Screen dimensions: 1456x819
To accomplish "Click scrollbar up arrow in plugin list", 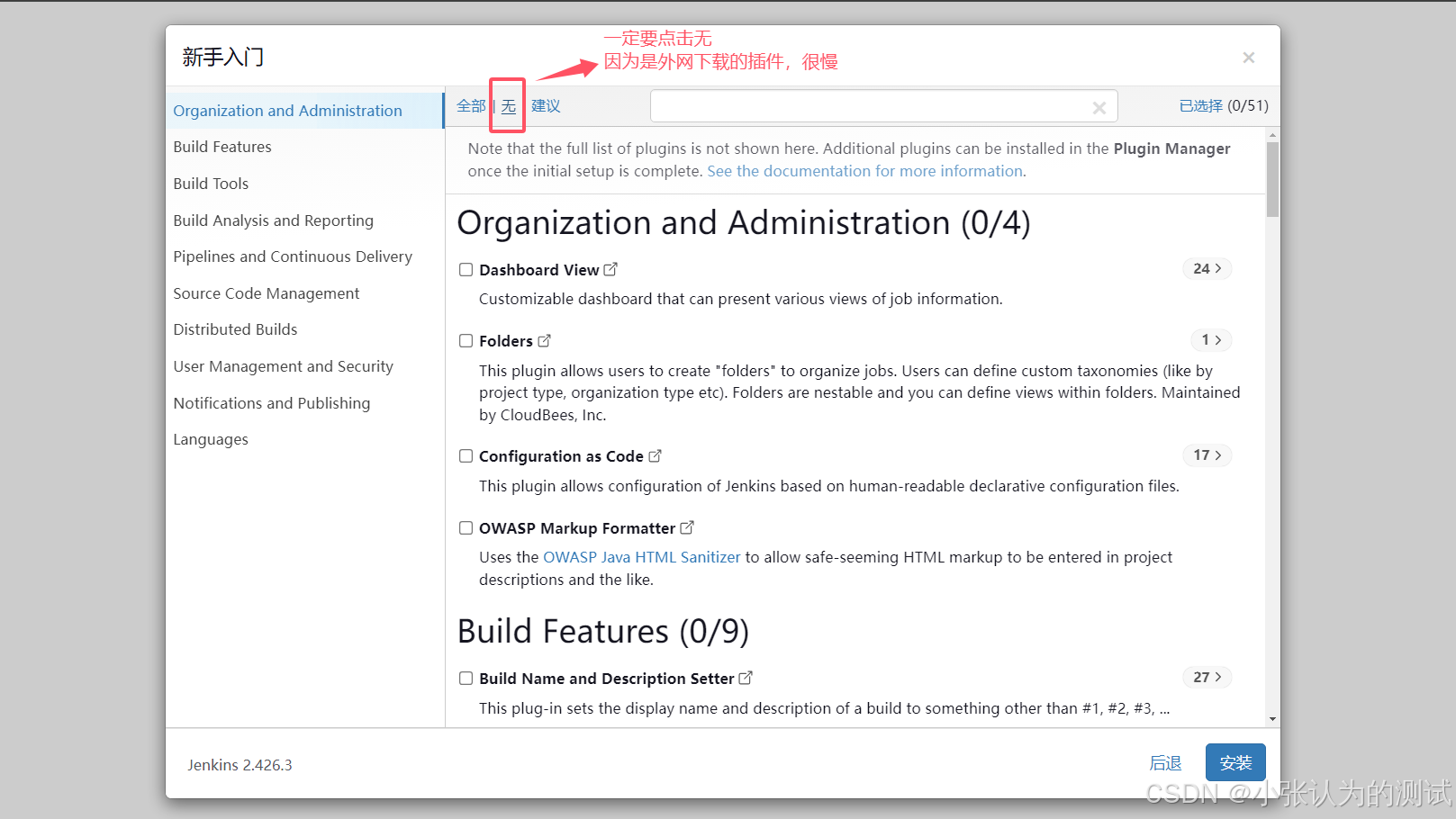I will [x=1272, y=135].
